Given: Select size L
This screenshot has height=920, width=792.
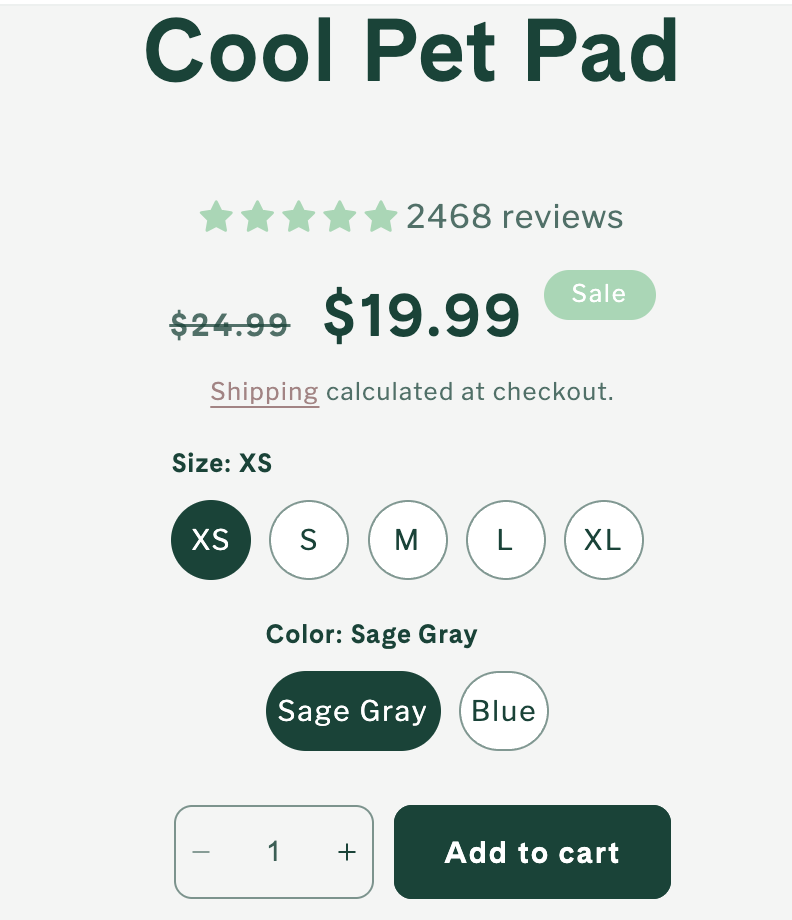Looking at the screenshot, I should [506, 540].
